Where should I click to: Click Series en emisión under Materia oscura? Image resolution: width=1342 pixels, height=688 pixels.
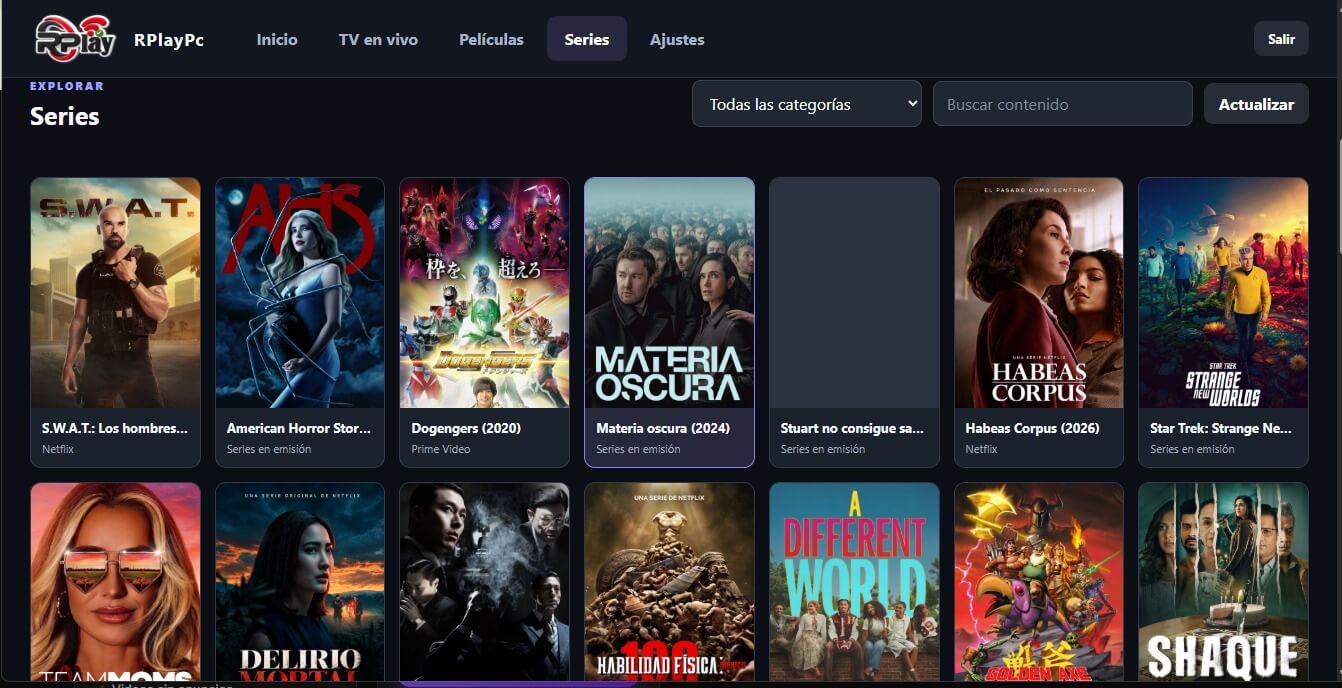pos(638,449)
